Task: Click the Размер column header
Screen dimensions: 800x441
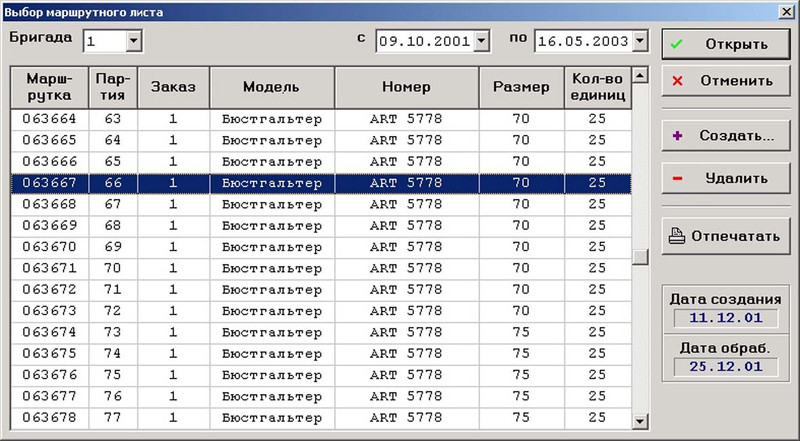Action: [521, 87]
